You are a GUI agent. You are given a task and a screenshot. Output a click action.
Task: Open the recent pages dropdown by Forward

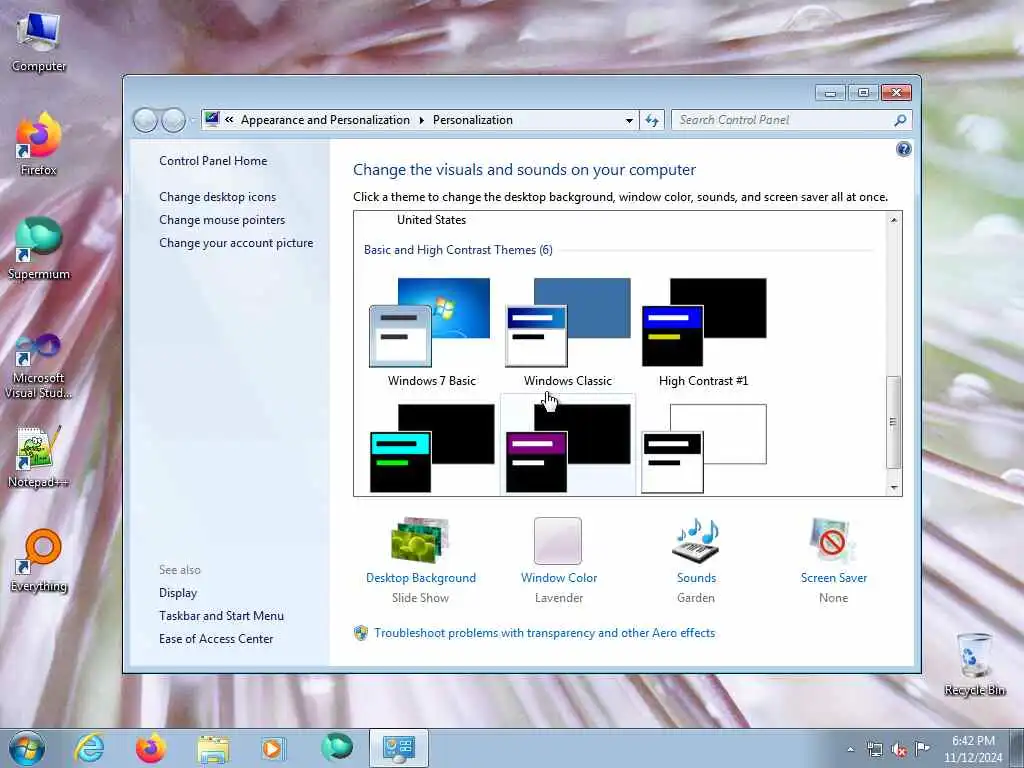click(x=192, y=120)
